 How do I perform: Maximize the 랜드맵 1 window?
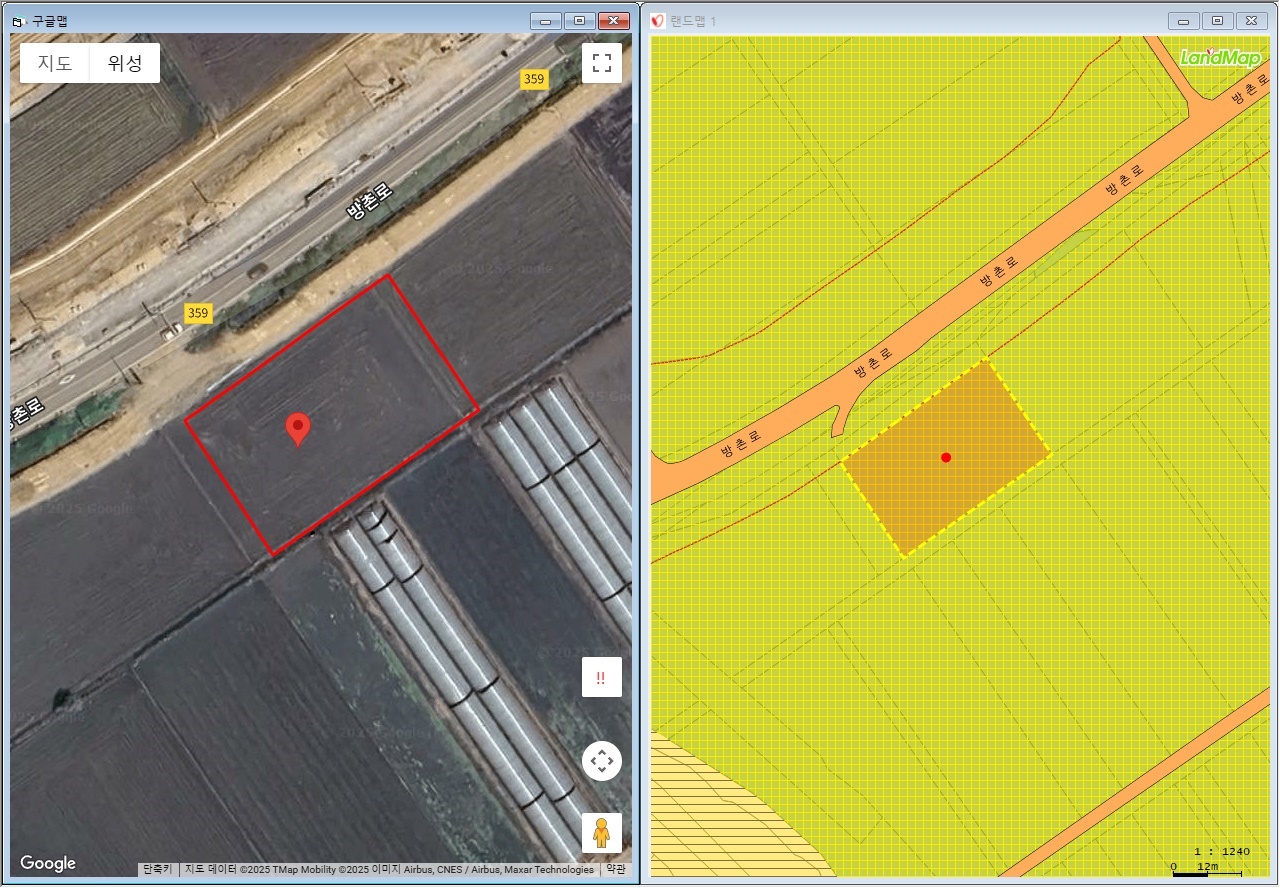1217,20
